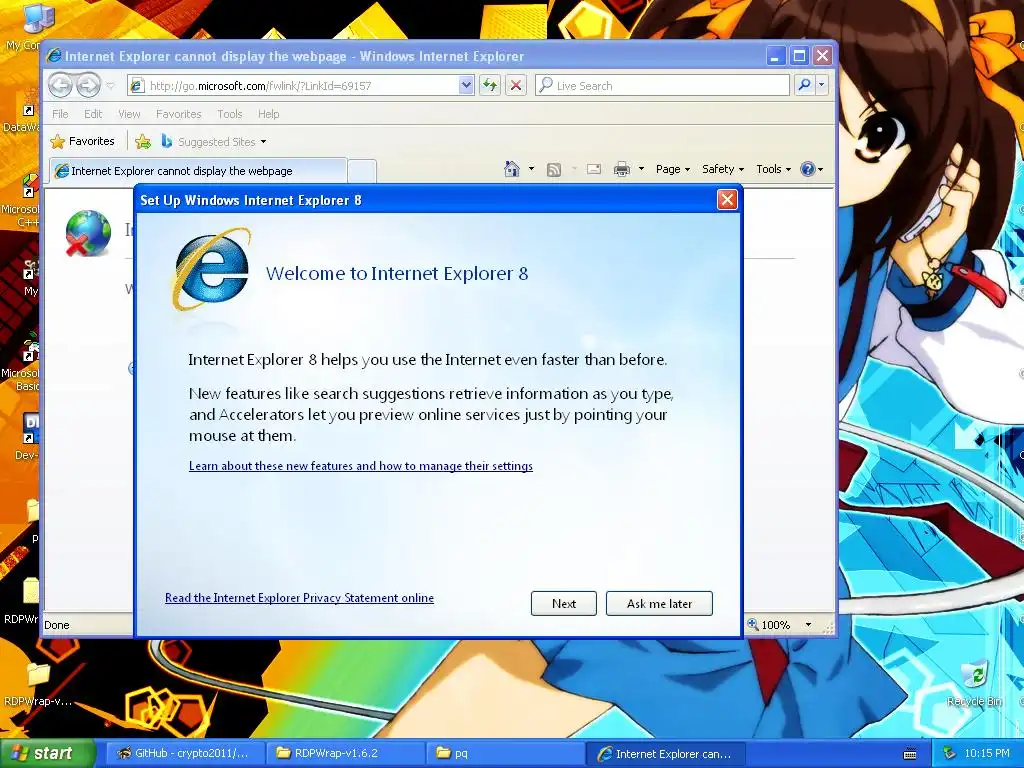Expand the zoom level dropdown arrow

click(808, 625)
